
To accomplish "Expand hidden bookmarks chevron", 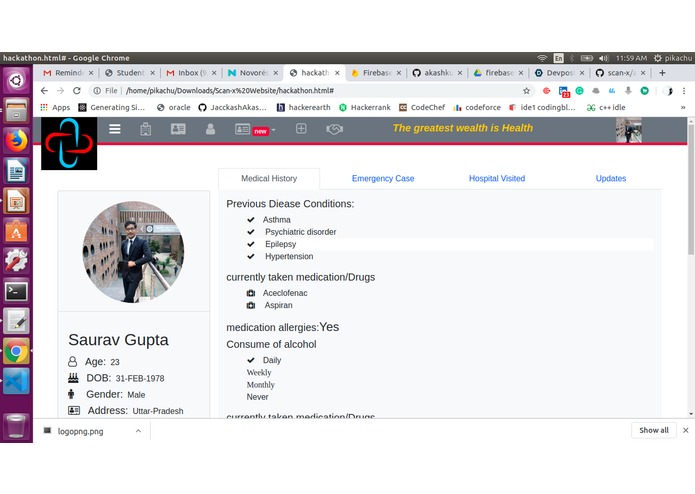I will (x=683, y=107).
